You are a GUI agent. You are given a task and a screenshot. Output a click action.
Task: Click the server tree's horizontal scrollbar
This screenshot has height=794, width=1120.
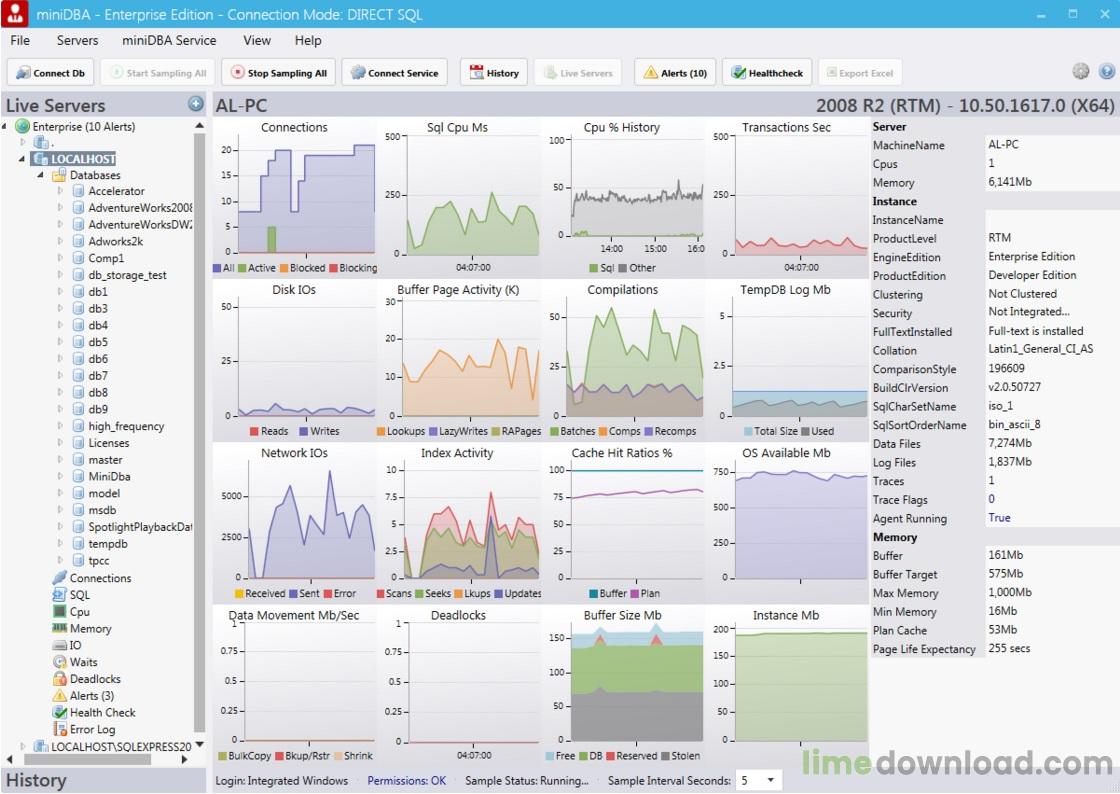pos(90,760)
